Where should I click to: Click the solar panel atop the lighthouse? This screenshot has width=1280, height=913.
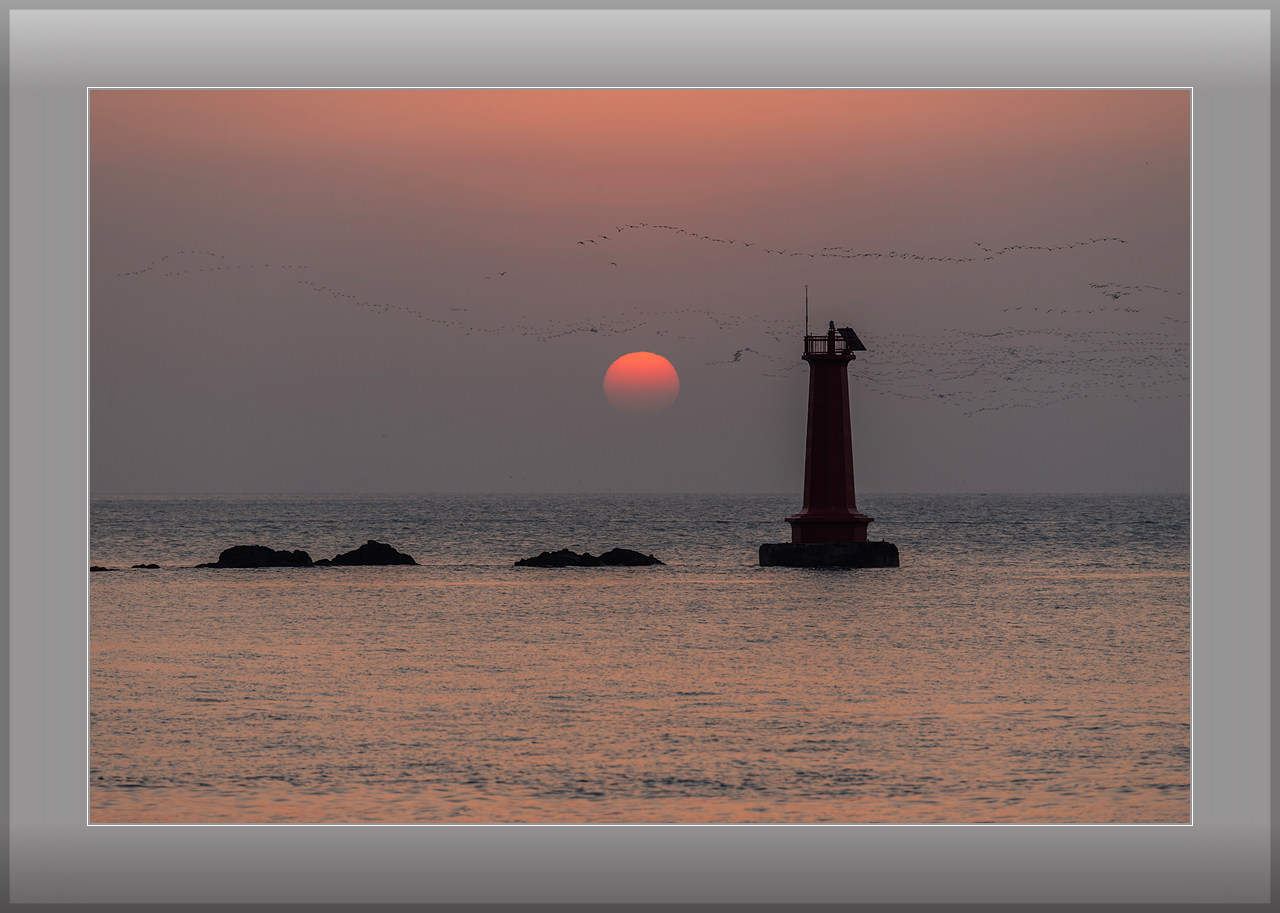click(852, 338)
